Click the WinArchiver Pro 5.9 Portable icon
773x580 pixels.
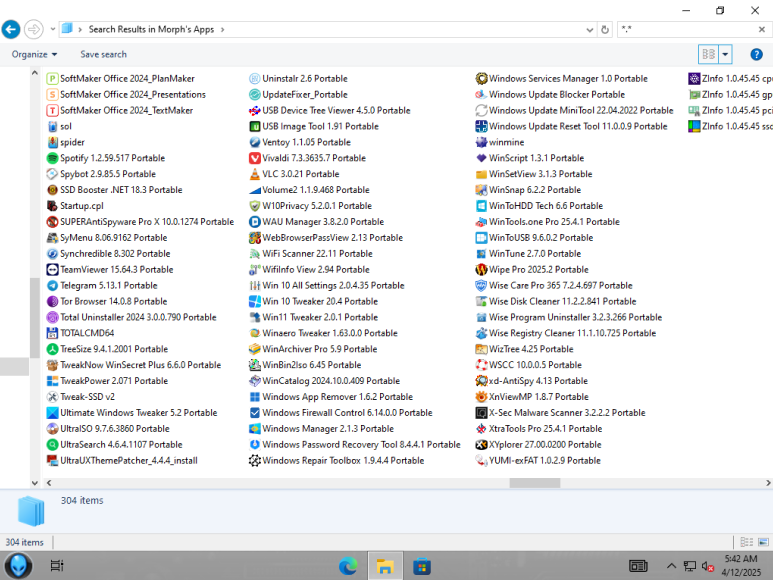[254, 349]
